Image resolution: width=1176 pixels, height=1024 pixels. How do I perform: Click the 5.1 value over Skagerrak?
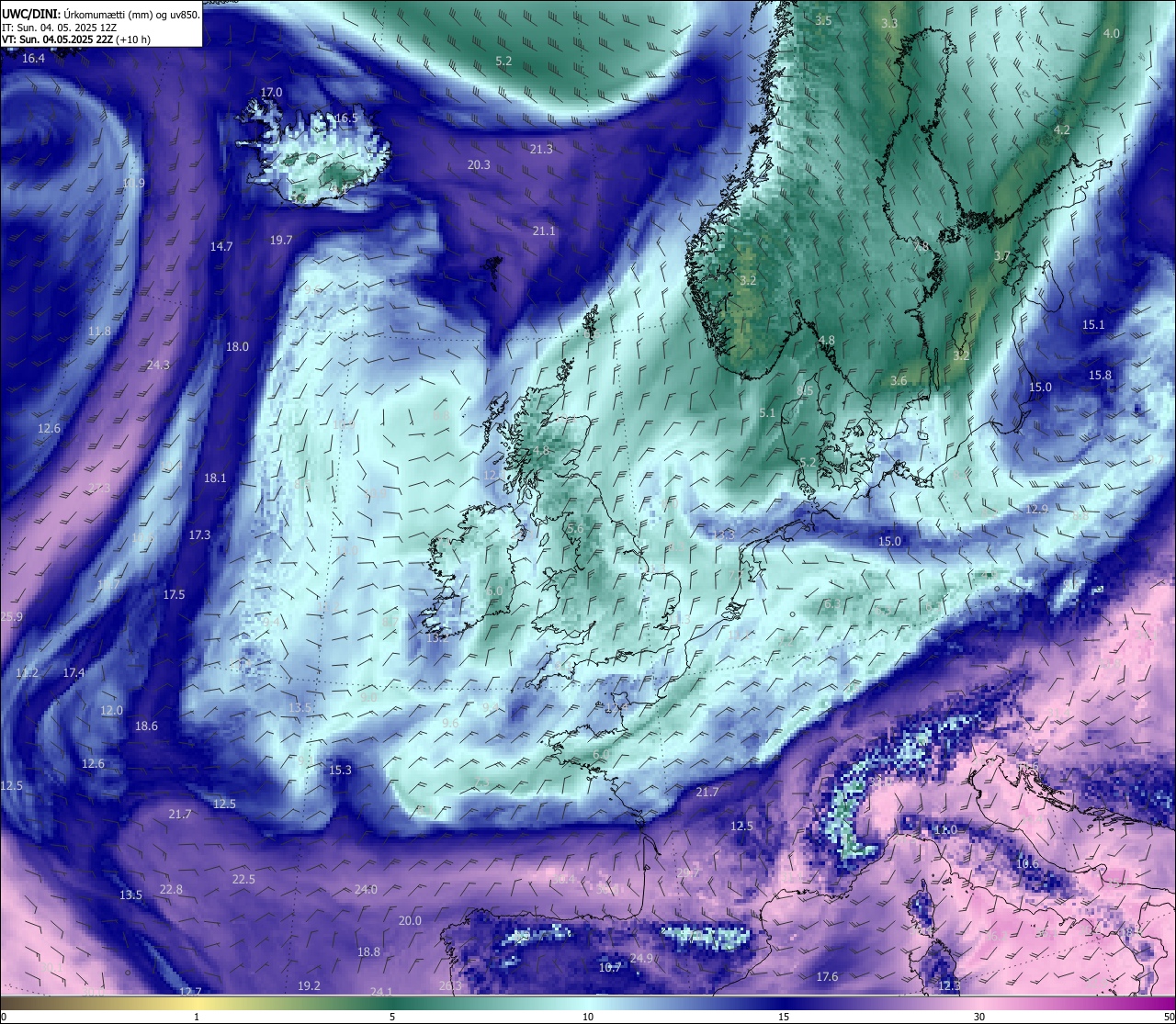[767, 414]
